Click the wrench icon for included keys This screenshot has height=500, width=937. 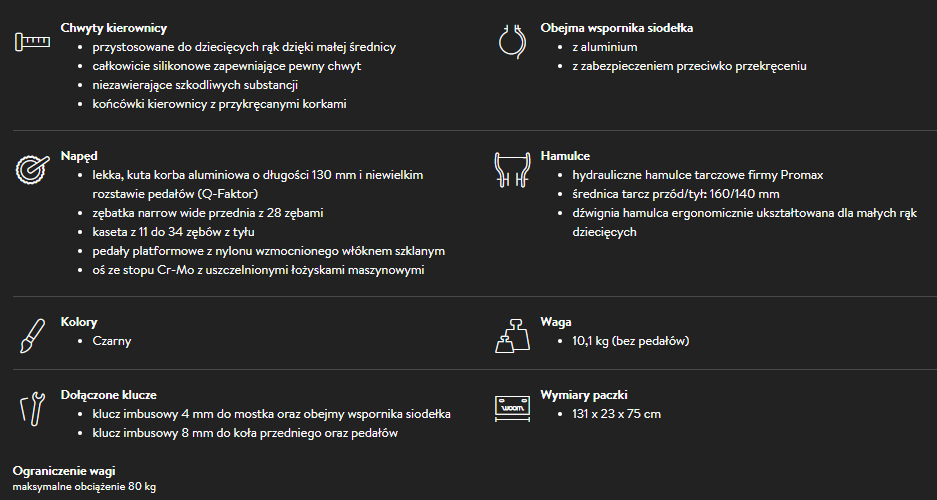(x=32, y=408)
